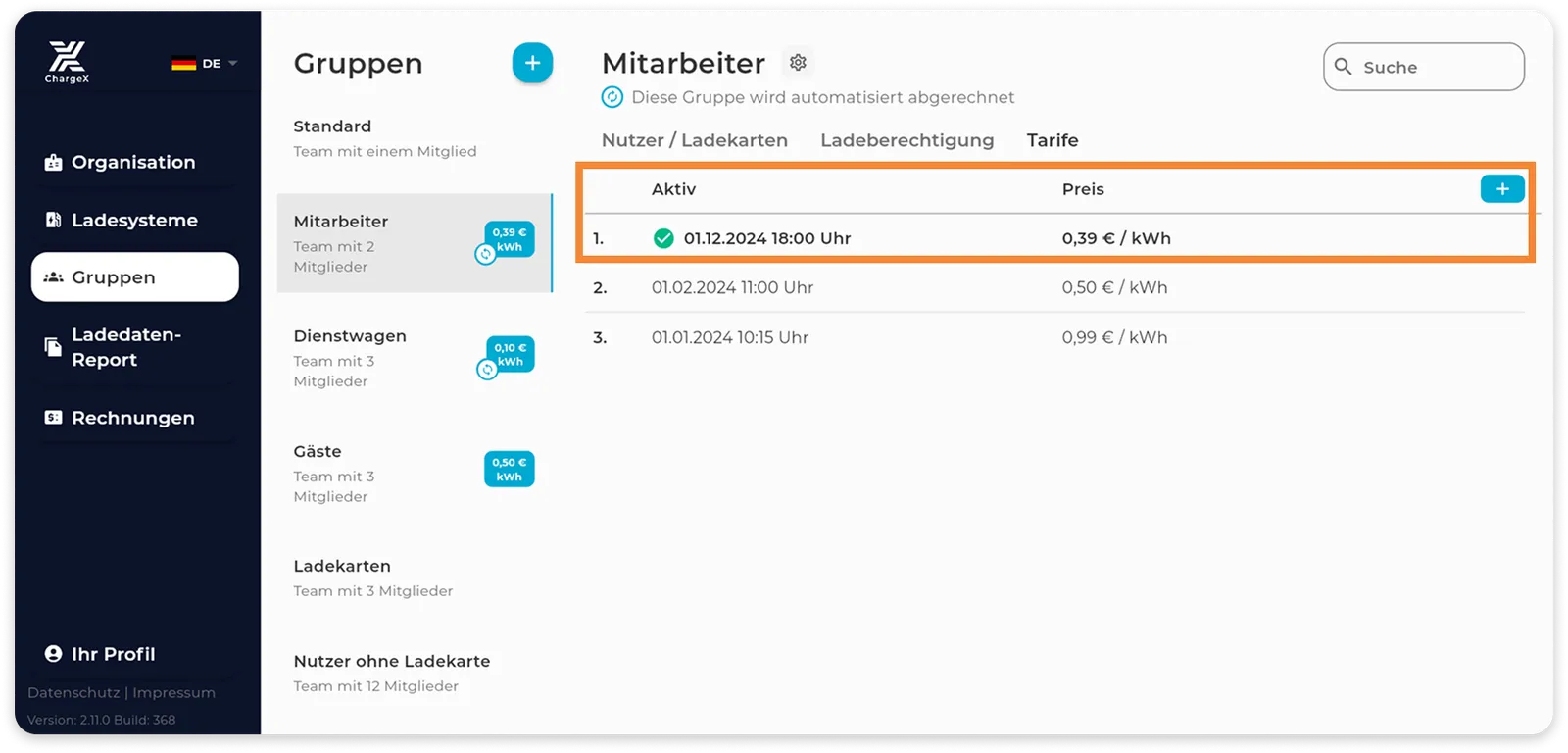Add a new group with plus button

click(x=532, y=64)
